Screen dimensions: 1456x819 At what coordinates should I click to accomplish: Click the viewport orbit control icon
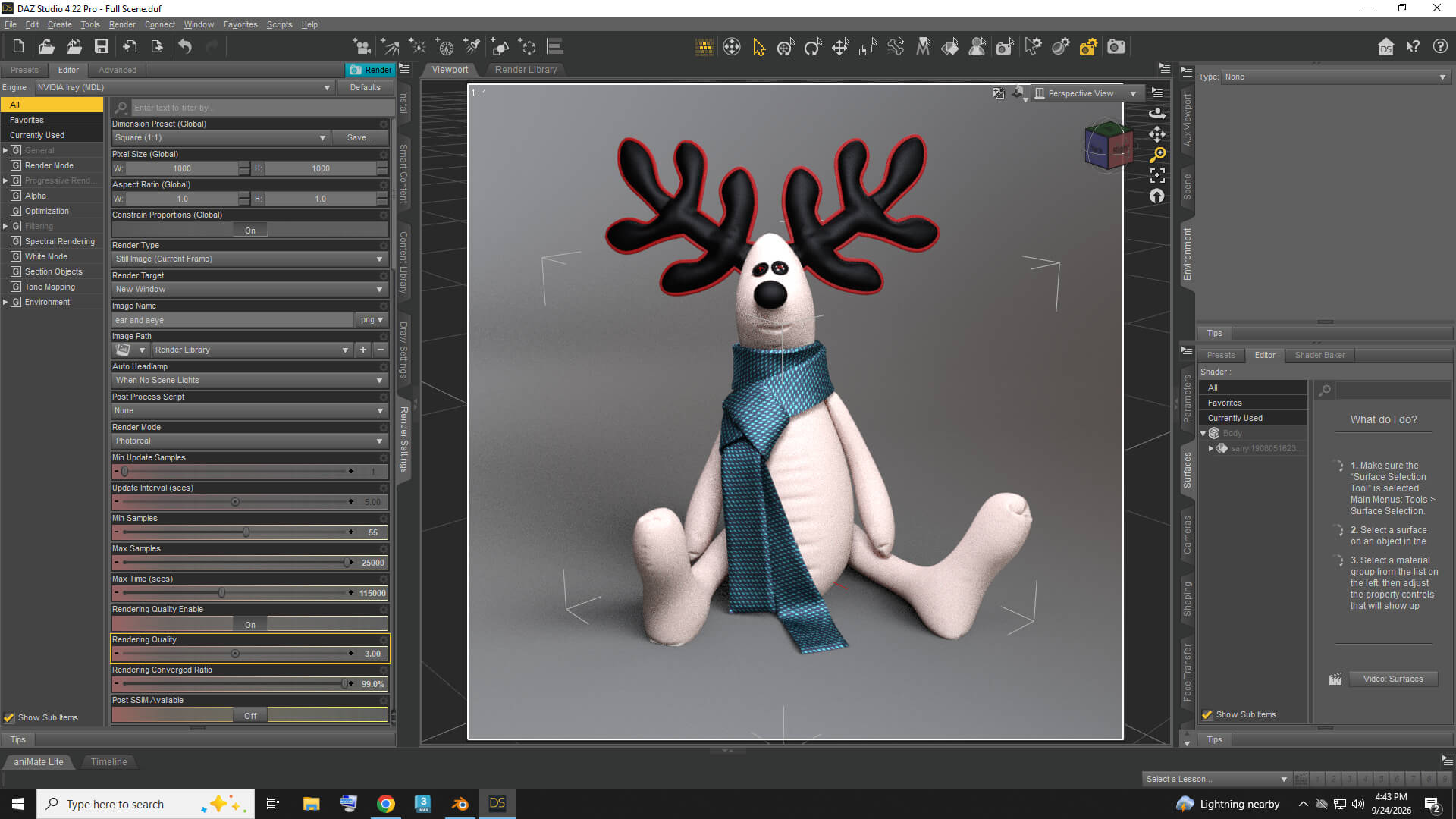1157,114
